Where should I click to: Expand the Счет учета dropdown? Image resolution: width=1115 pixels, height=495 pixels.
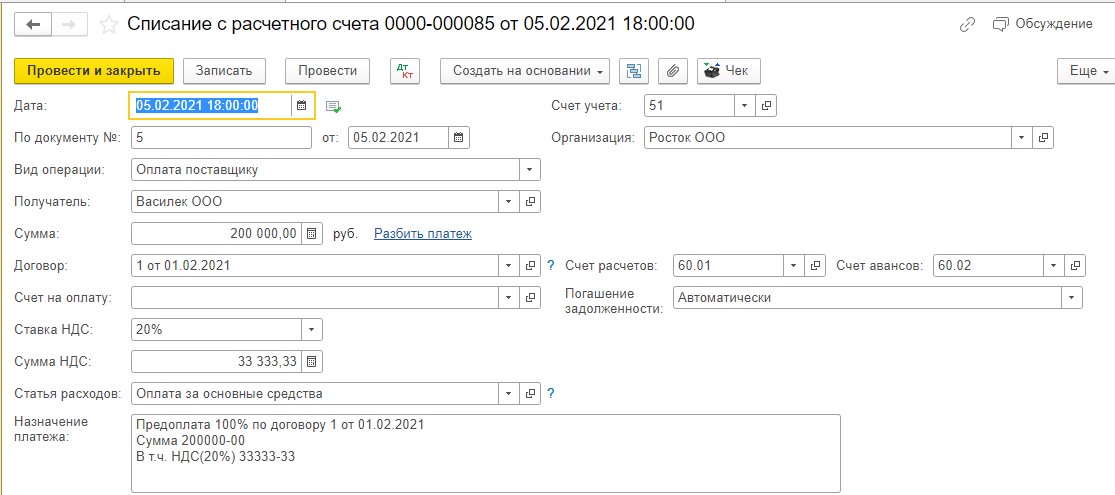(x=745, y=105)
